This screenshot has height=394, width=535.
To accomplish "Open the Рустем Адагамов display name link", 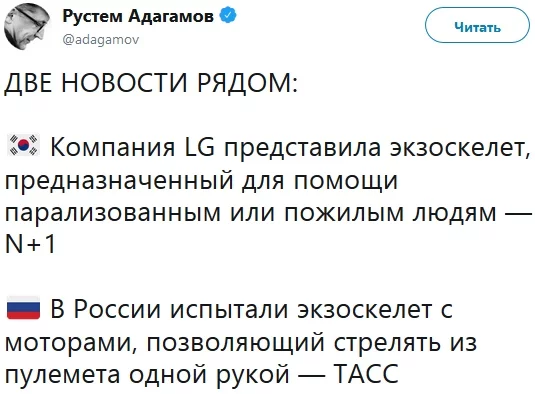I will click(138, 16).
